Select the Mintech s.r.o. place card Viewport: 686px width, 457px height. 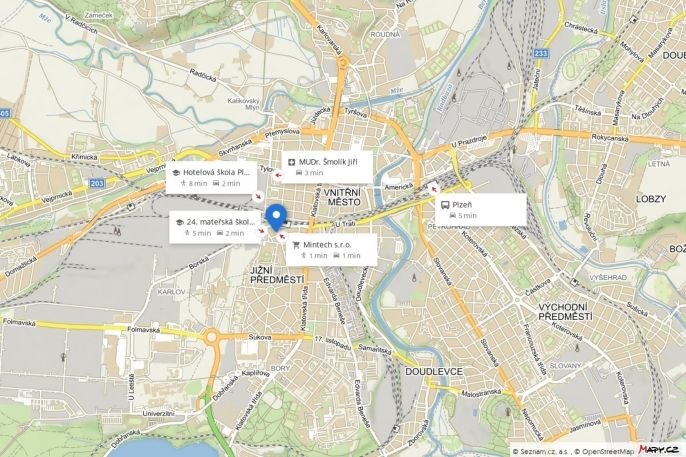331,250
